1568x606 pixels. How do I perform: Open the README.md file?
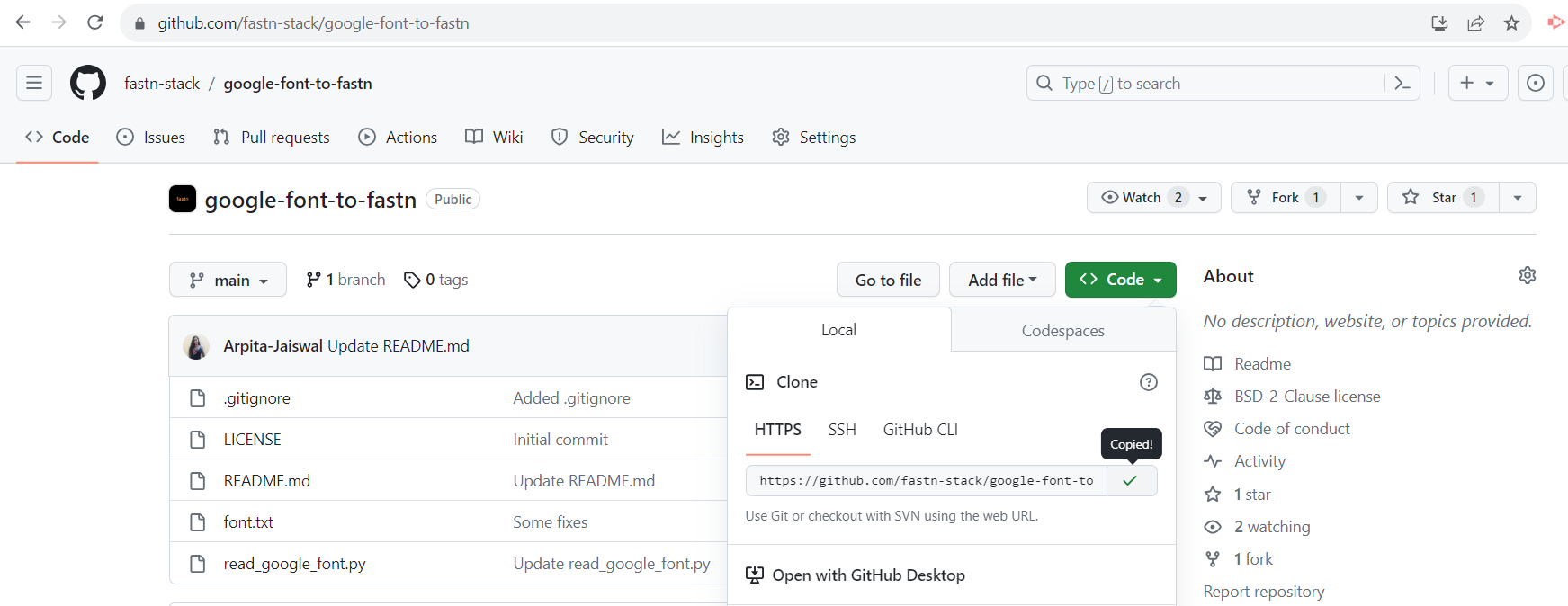[267, 481]
